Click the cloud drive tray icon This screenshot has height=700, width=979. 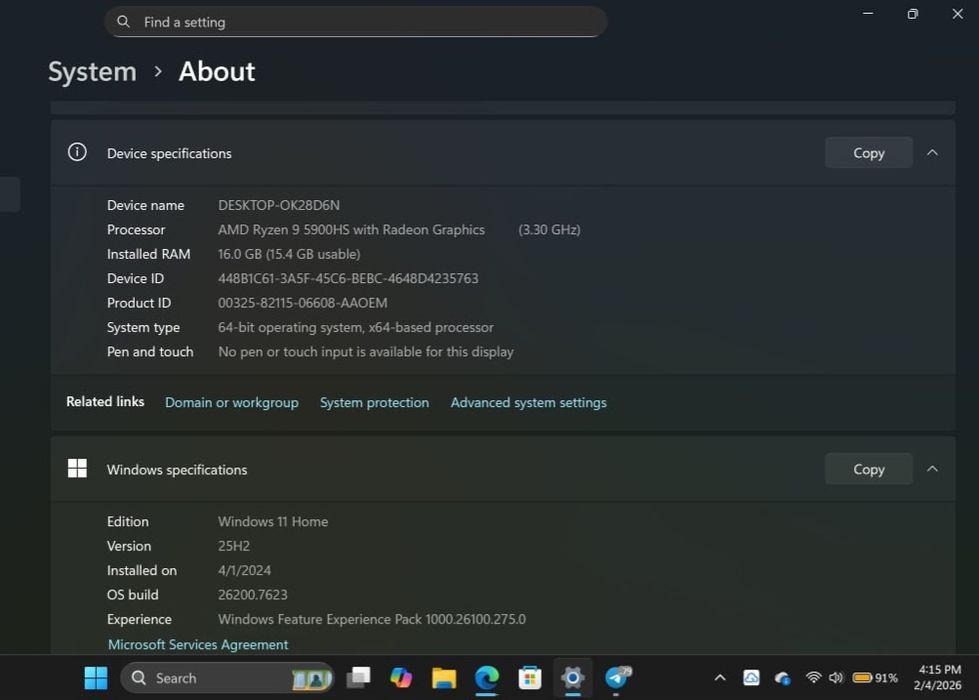(x=751, y=678)
